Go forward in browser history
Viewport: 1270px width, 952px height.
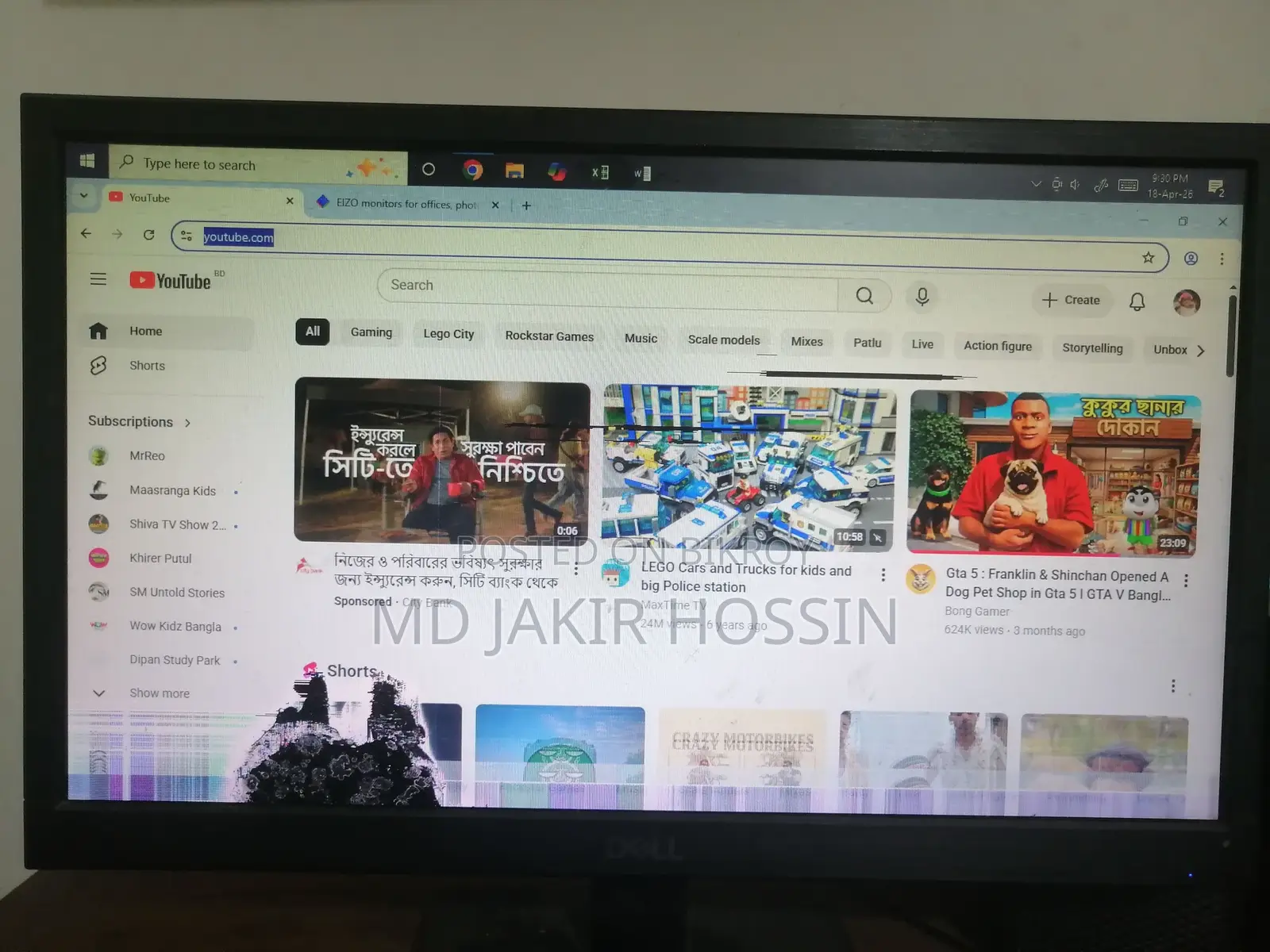click(117, 234)
